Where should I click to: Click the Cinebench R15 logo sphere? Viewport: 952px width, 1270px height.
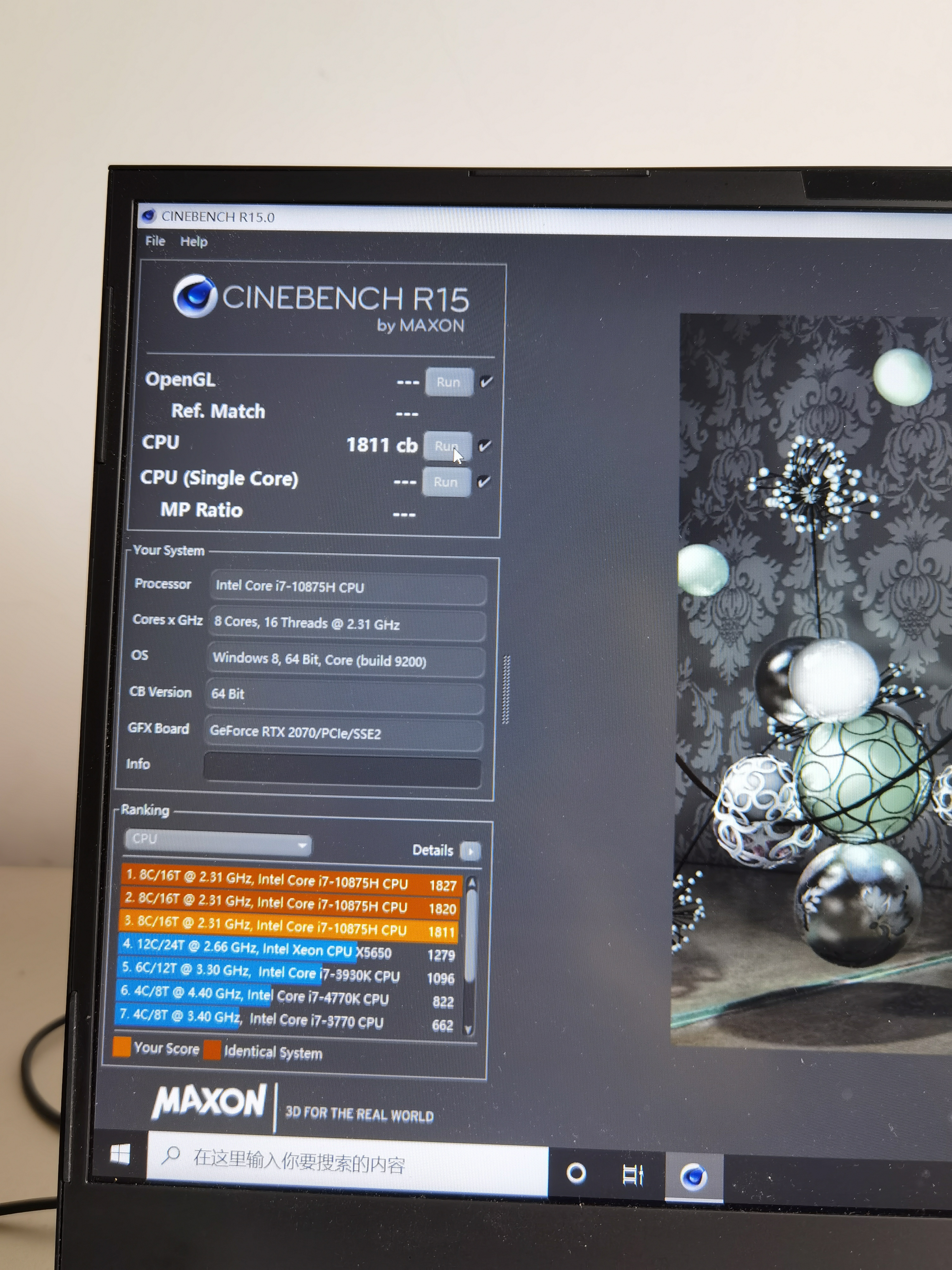(195, 296)
